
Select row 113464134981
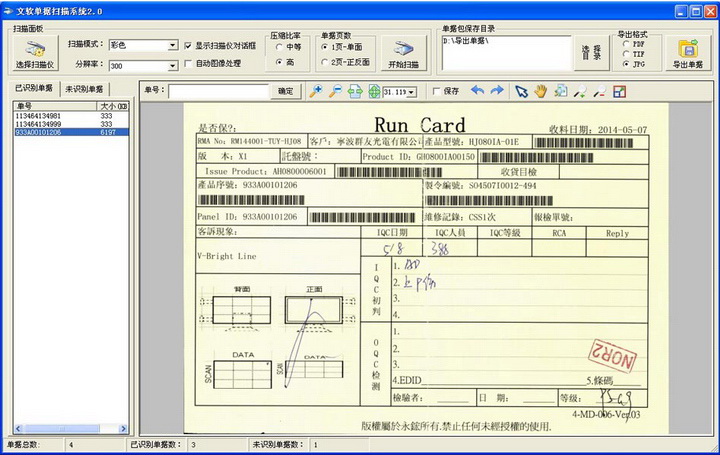tap(71, 116)
